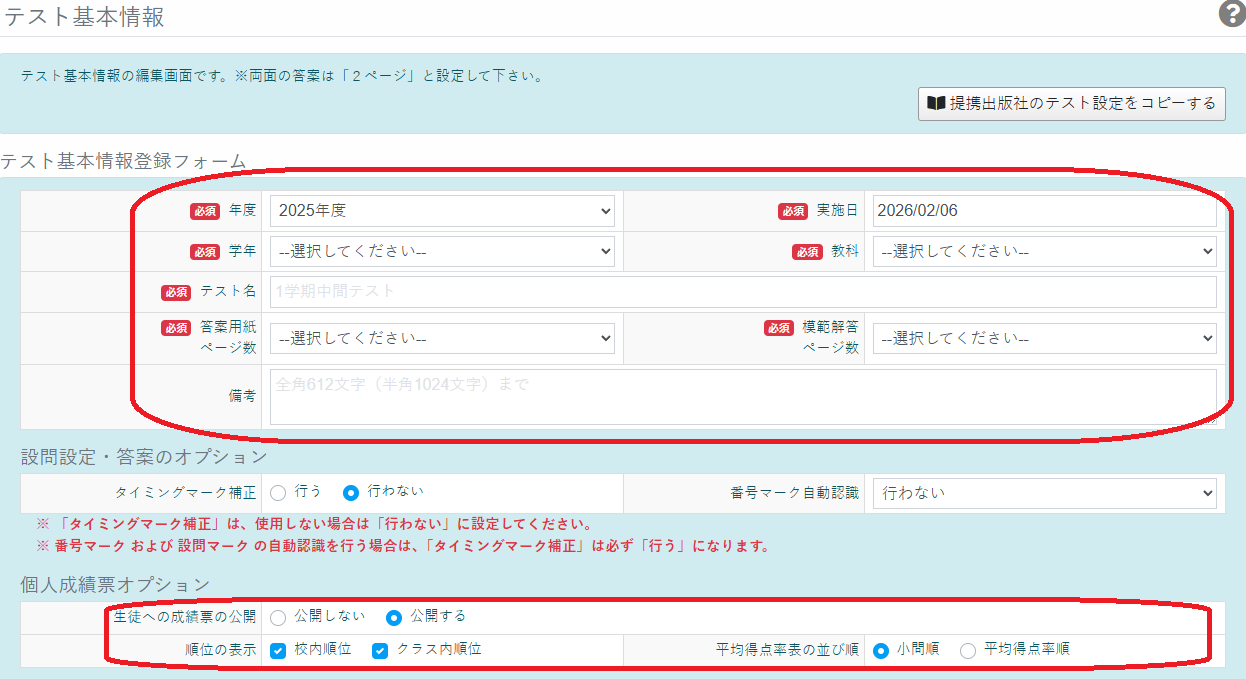Click the テスト名 text input field

pyautogui.click(x=742, y=292)
